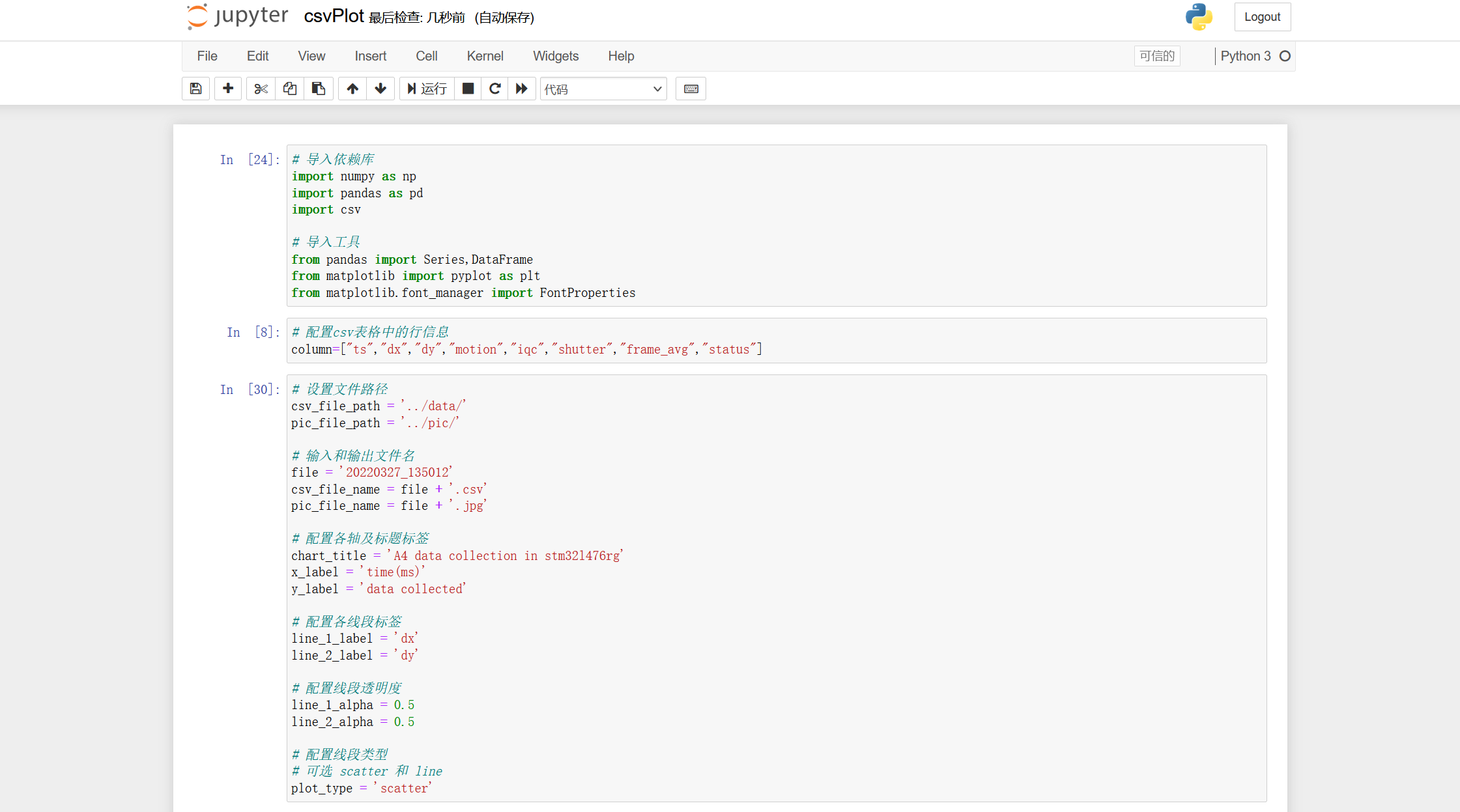Click the Python 3 kernel name

point(1246,56)
